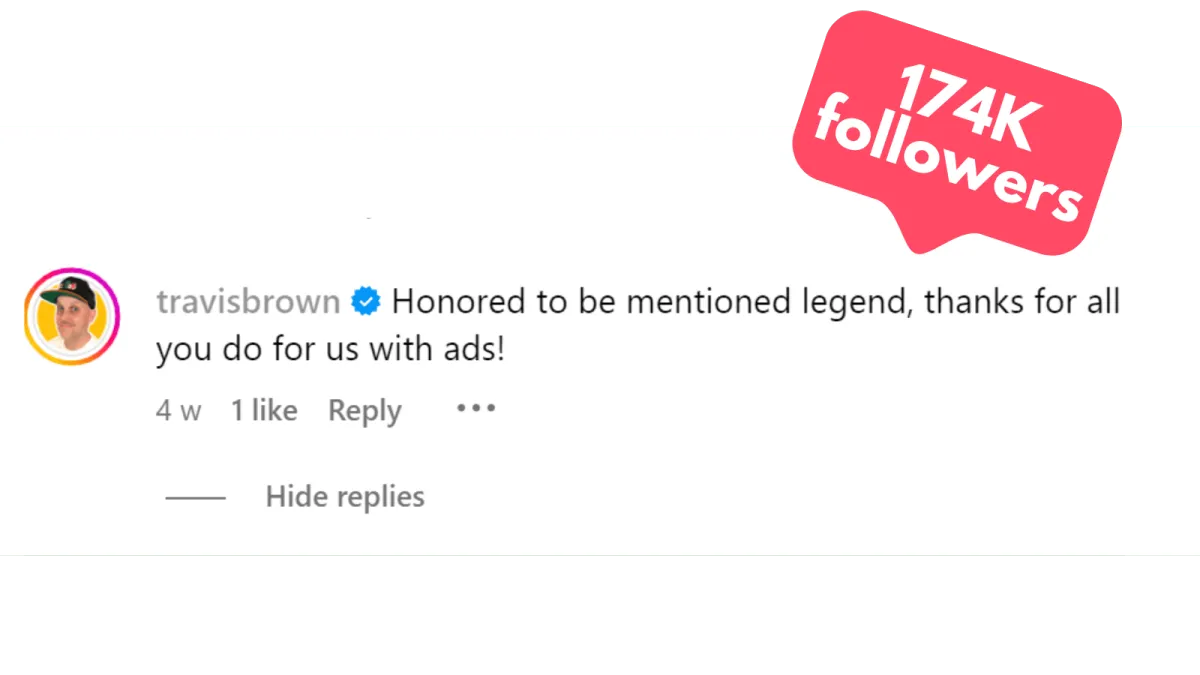Click the second comment line ending with ads!
This screenshot has height=675, width=1200.
(330, 351)
